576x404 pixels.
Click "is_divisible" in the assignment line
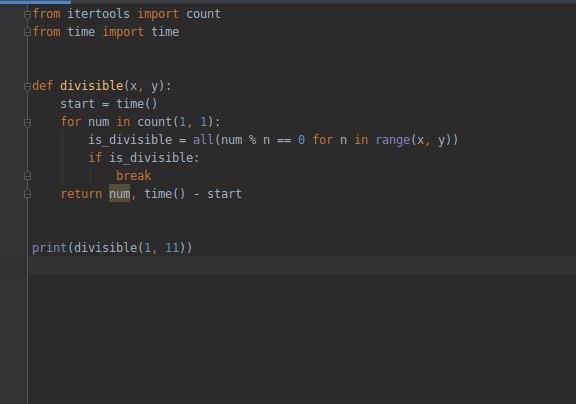click(x=130, y=140)
